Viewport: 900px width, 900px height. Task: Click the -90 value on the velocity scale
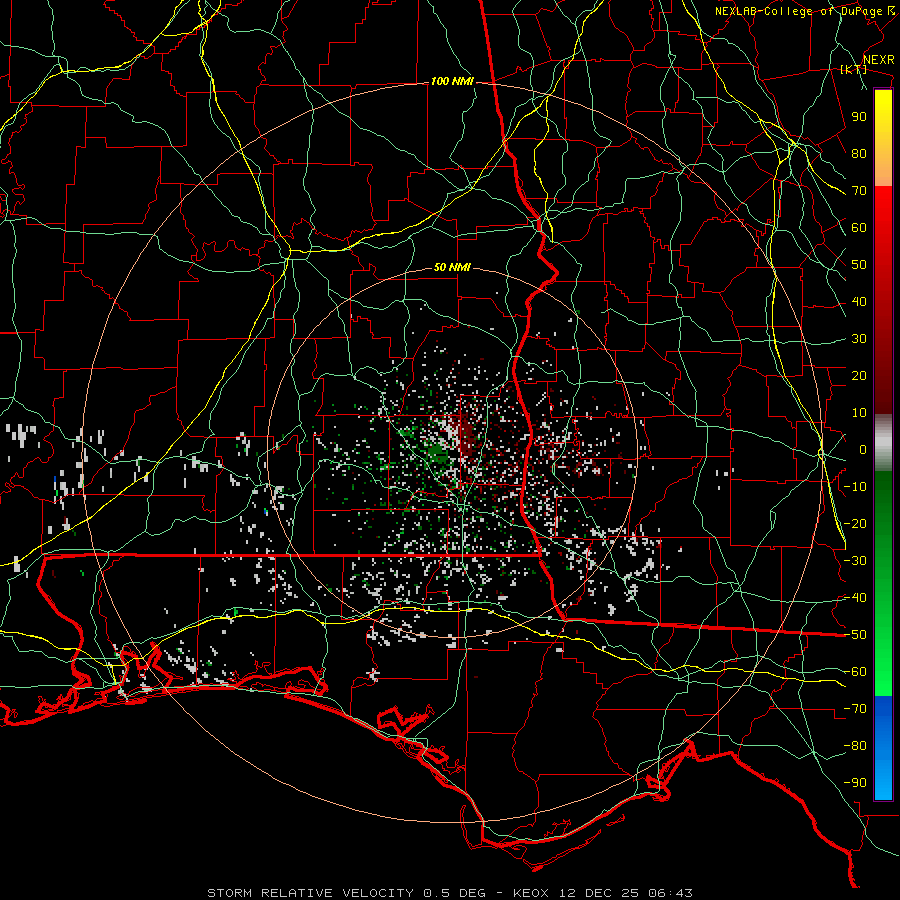[855, 783]
